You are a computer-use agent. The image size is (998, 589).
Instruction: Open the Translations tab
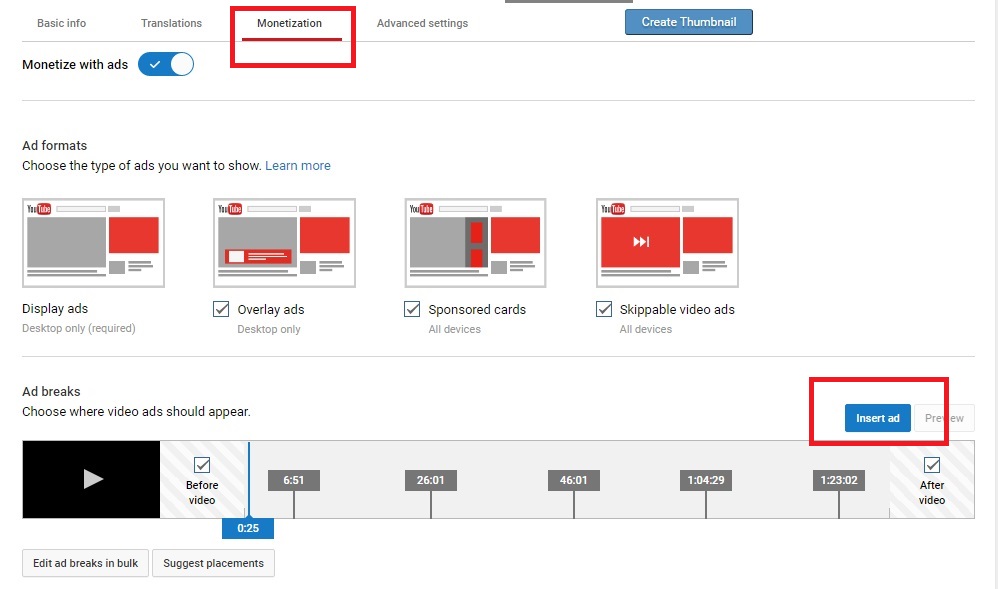171,23
